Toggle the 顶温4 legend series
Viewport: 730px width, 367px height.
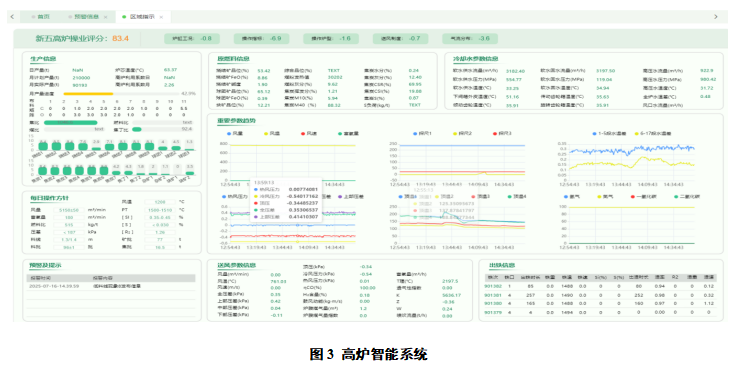517,197
